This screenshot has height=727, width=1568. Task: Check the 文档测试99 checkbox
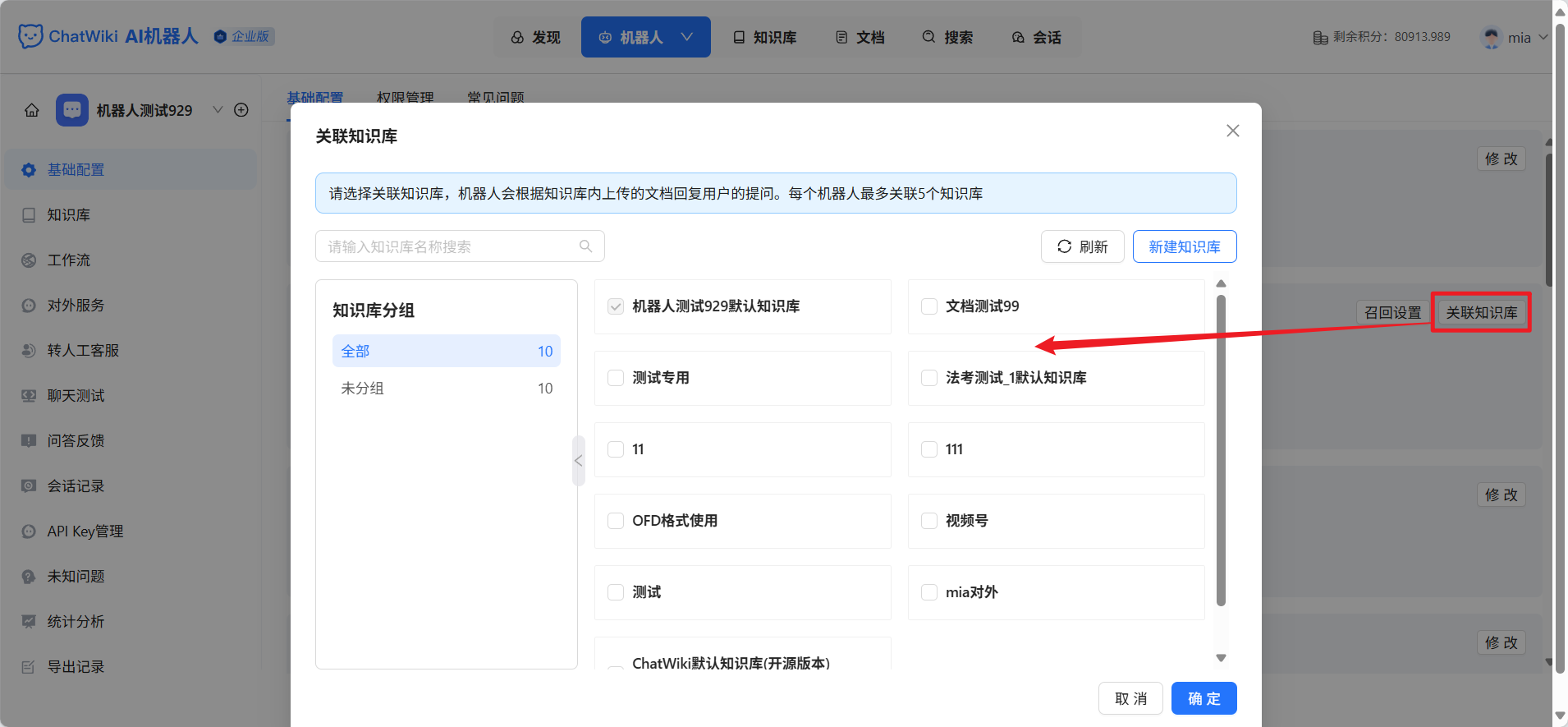[929, 306]
